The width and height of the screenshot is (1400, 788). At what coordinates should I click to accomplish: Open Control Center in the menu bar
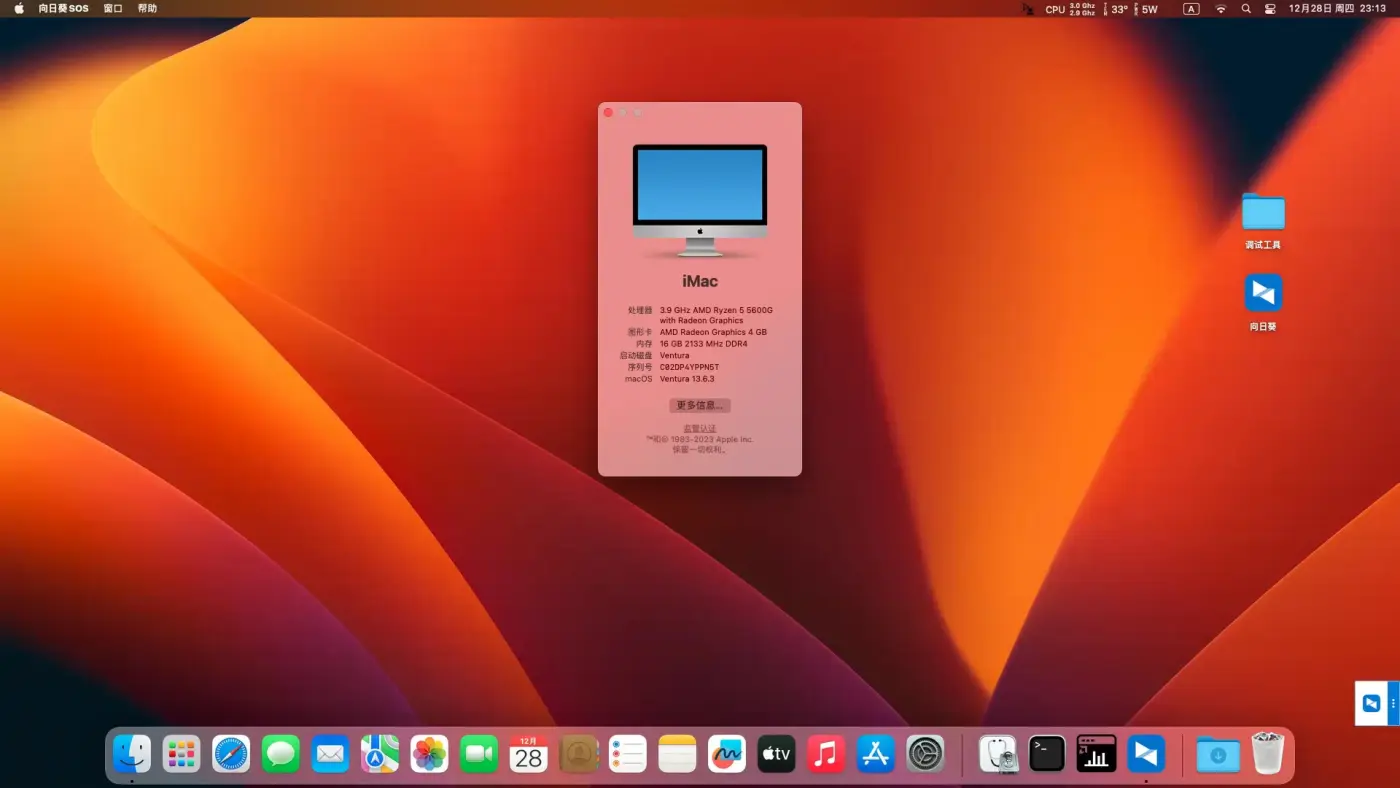tap(1270, 9)
